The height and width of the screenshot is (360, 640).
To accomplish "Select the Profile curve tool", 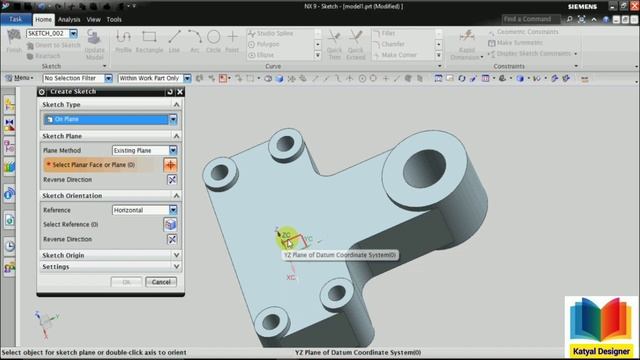I will pyautogui.click(x=123, y=41).
